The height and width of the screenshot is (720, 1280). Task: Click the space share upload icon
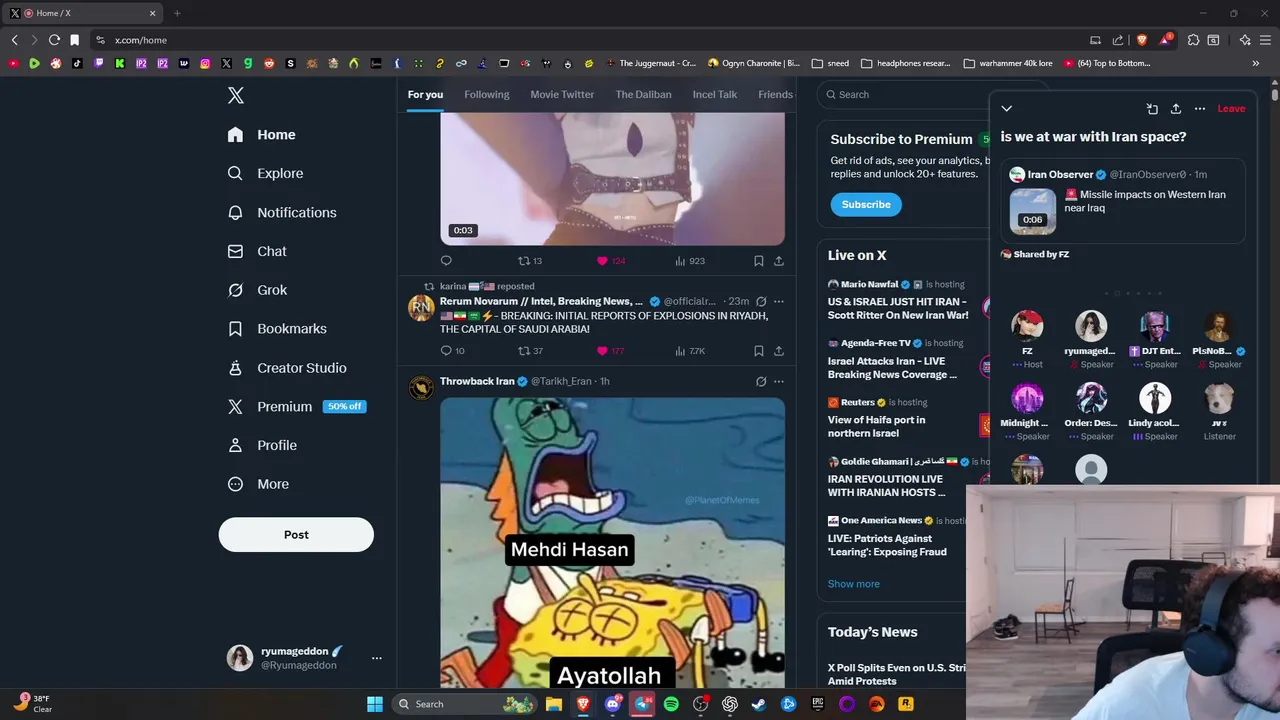click(x=1176, y=108)
